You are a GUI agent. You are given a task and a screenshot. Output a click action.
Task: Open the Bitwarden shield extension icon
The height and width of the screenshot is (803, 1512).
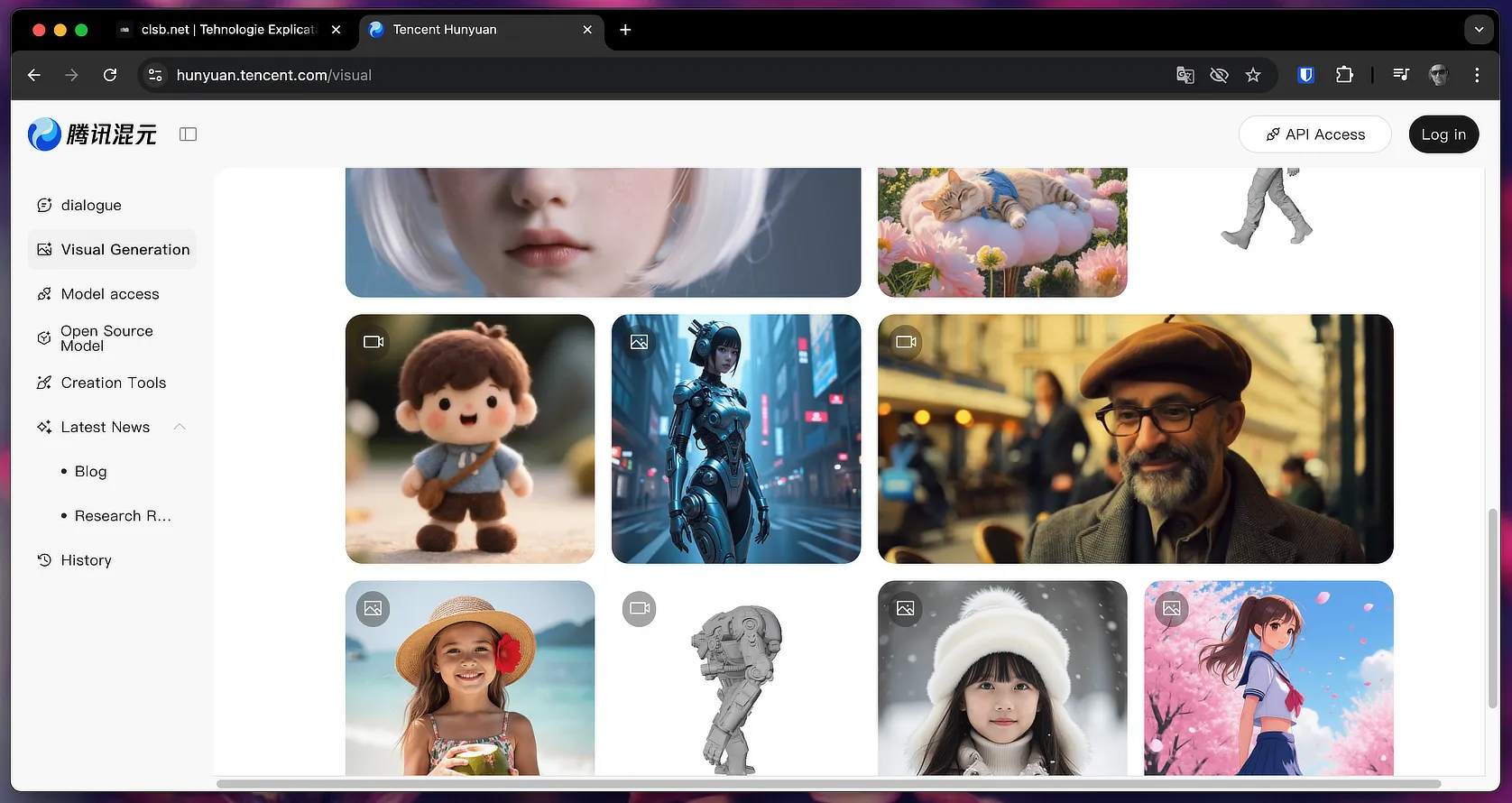pos(1305,75)
